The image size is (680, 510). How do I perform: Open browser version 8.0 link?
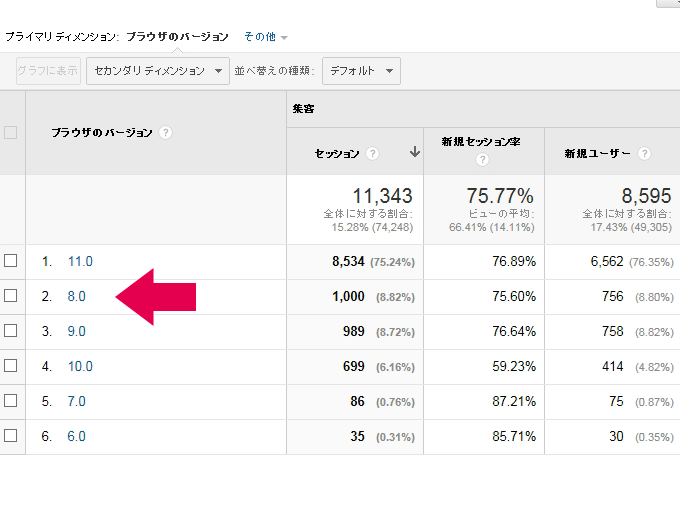pos(76,296)
